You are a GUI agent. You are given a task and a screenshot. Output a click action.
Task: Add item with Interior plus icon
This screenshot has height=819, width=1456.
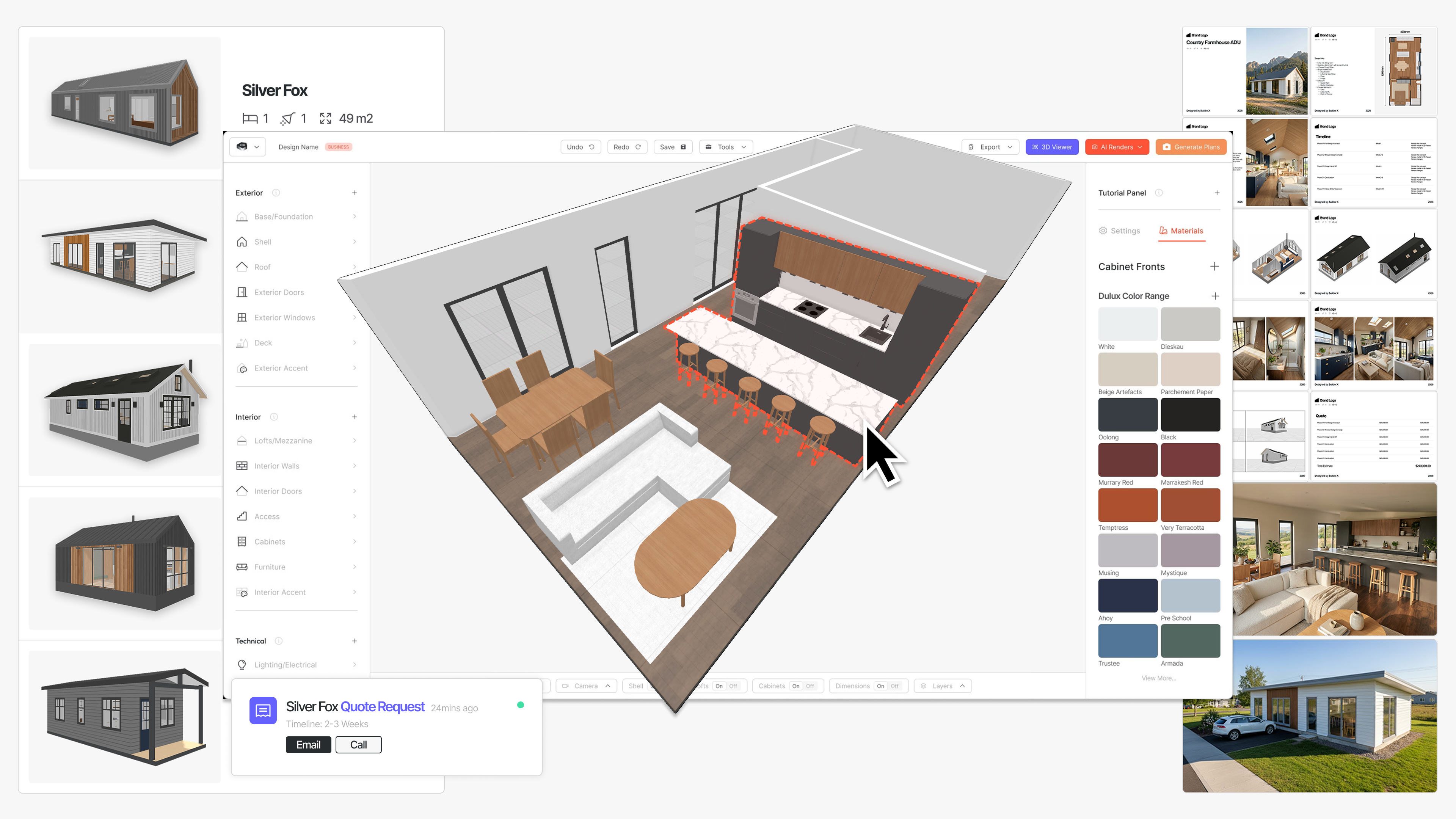355,417
